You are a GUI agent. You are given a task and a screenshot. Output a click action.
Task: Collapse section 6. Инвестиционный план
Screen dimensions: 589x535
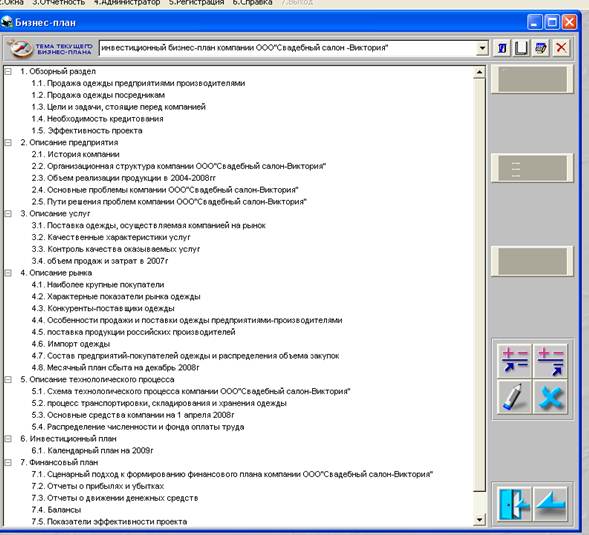pos(8,439)
